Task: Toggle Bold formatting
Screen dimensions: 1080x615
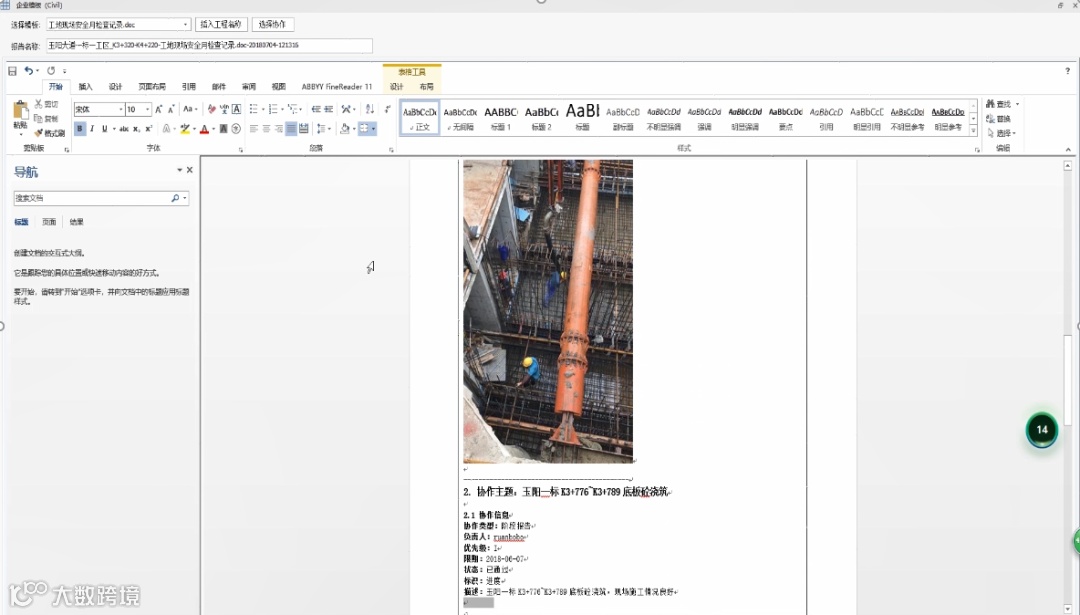Action: coord(80,129)
